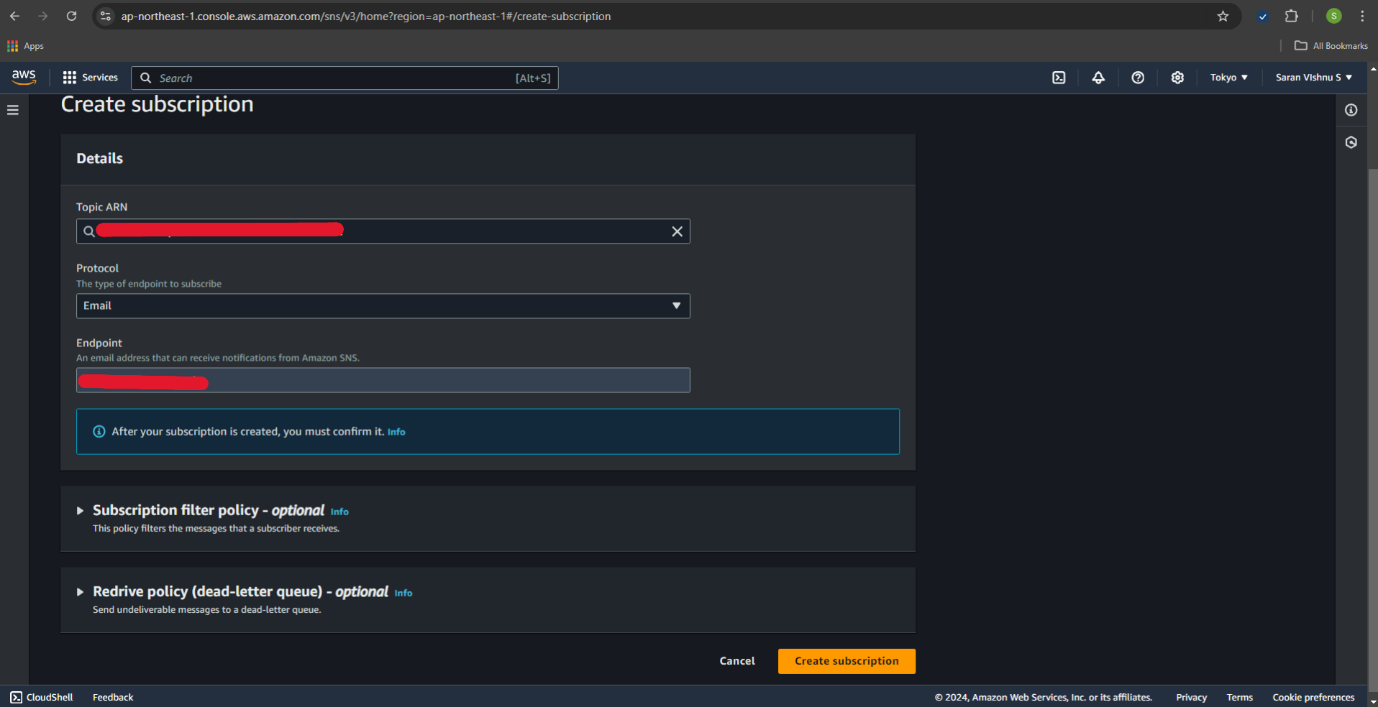Clear the Topic ARN field with X
This screenshot has width=1378, height=707.
click(x=677, y=231)
